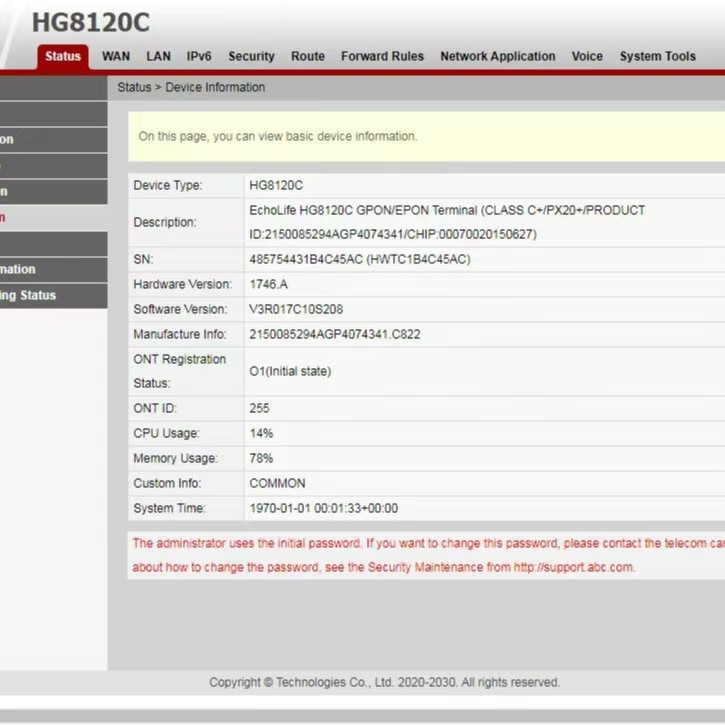Switch to the WAN tab
Viewport: 725px width, 725px height.
point(116,57)
